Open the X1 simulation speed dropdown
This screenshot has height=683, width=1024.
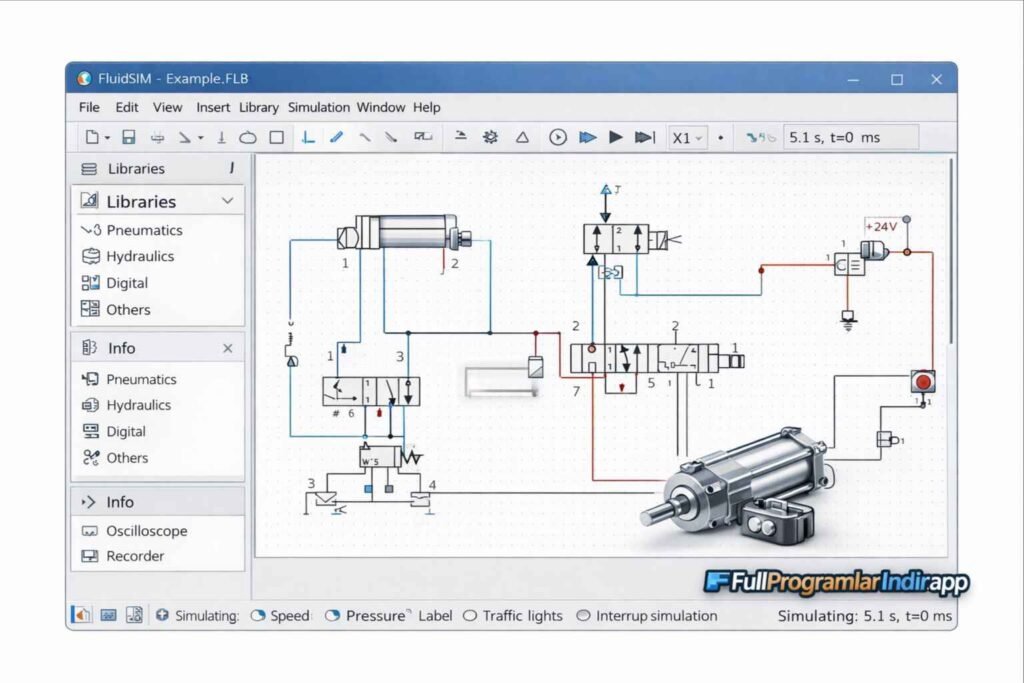point(687,137)
